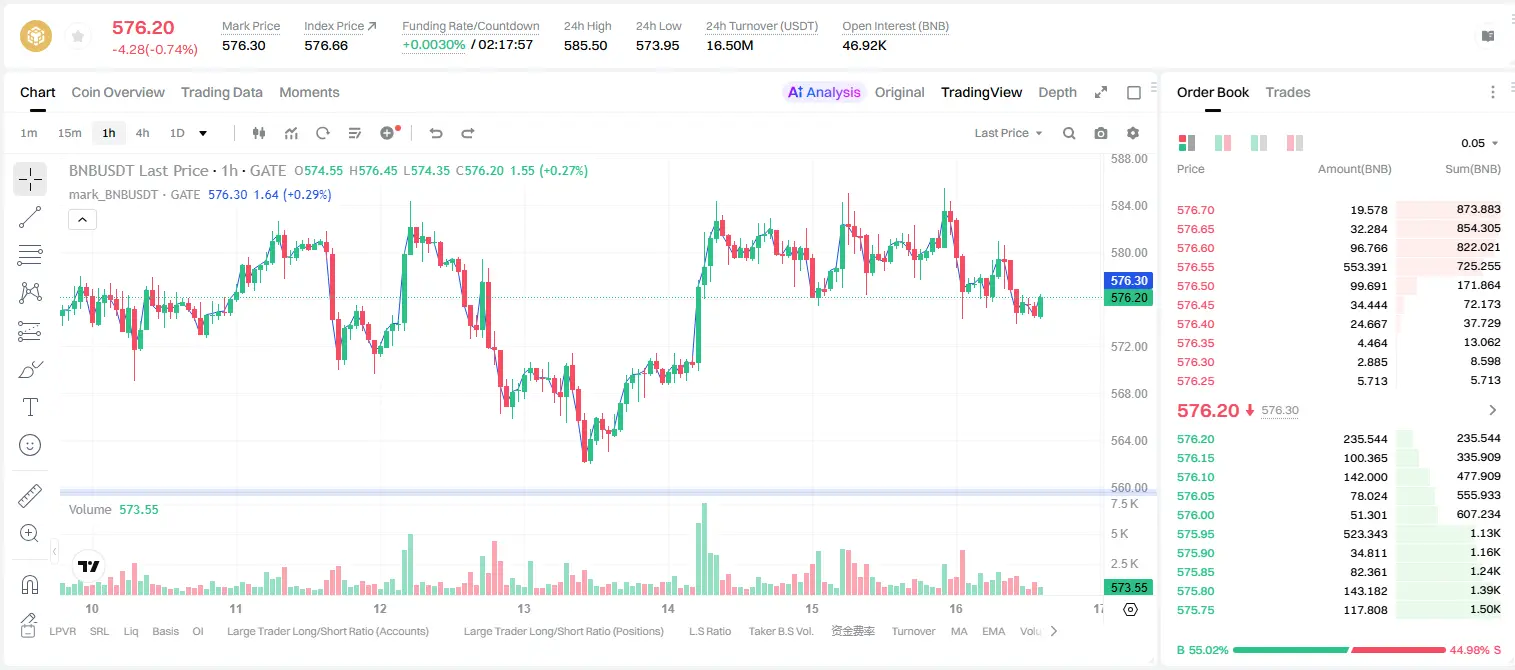Click the blue 576.30 mark price label
This screenshot has height=670, width=1515.
click(1129, 281)
